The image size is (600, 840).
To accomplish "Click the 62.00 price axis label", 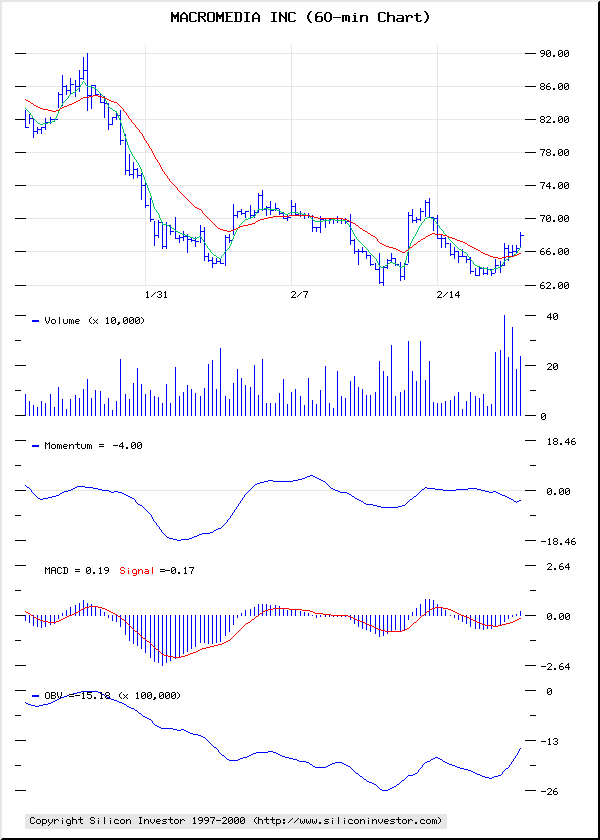I will [x=554, y=286].
